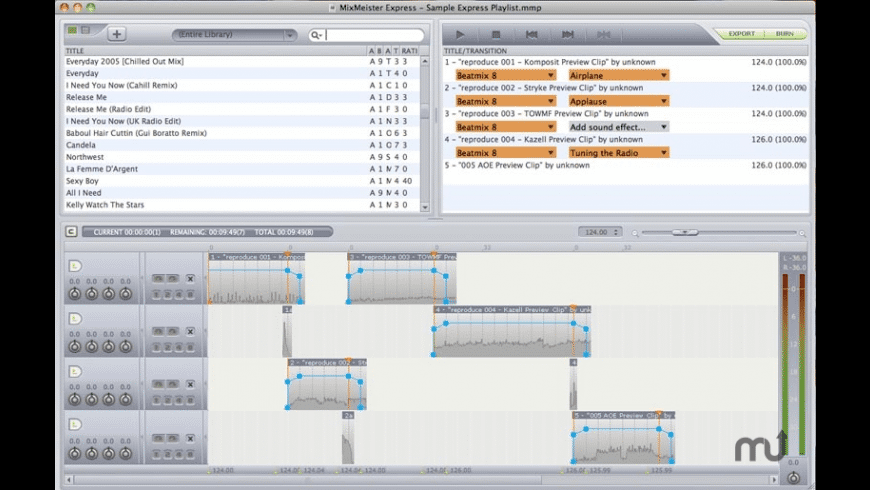Click the first track's tag icon

click(x=75, y=266)
